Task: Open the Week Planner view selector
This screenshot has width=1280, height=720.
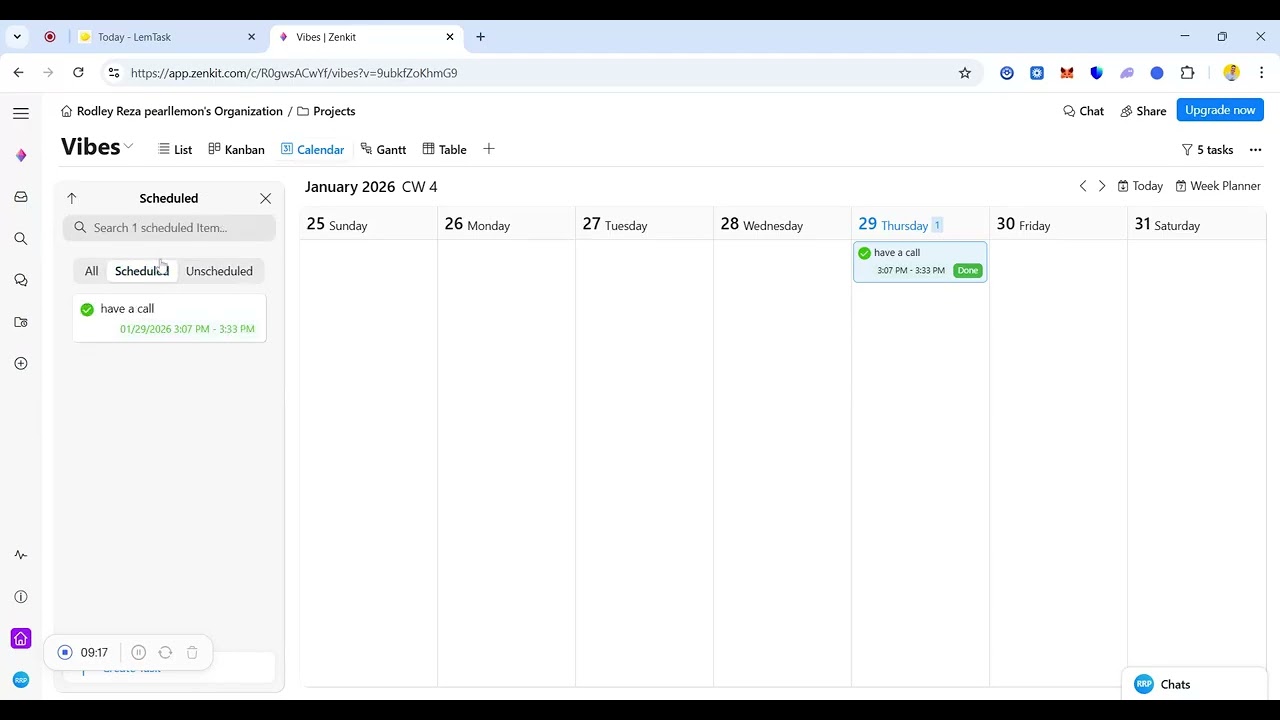Action: point(1218,186)
